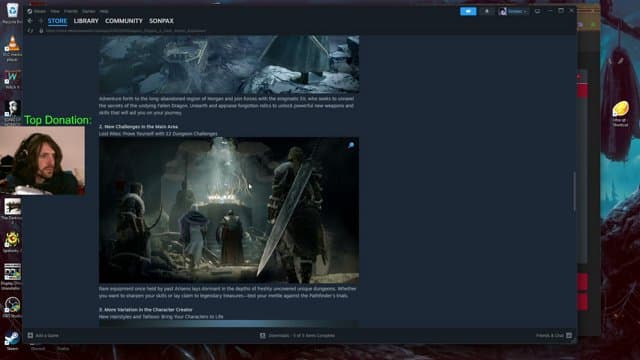This screenshot has height=360, width=640.
Task: Switch to Big Picture mode icon
Action: (x=538, y=11)
